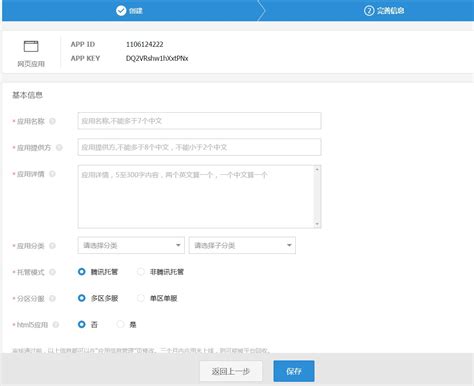
Task: Click the help icon beside 应用名称
Action: click(52, 121)
